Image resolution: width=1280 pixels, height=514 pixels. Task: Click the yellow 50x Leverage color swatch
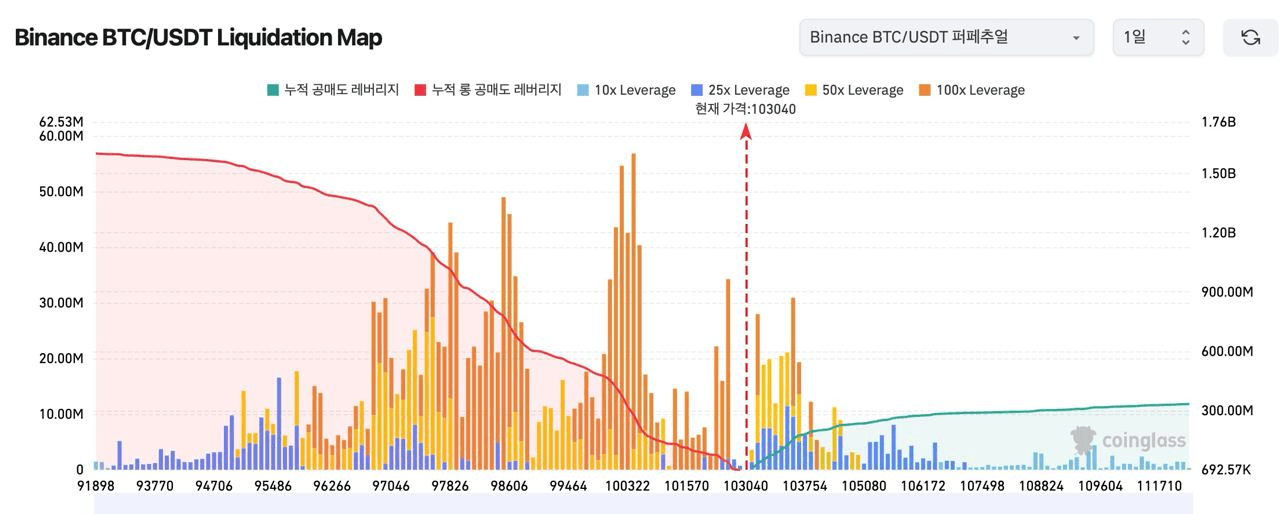point(811,90)
